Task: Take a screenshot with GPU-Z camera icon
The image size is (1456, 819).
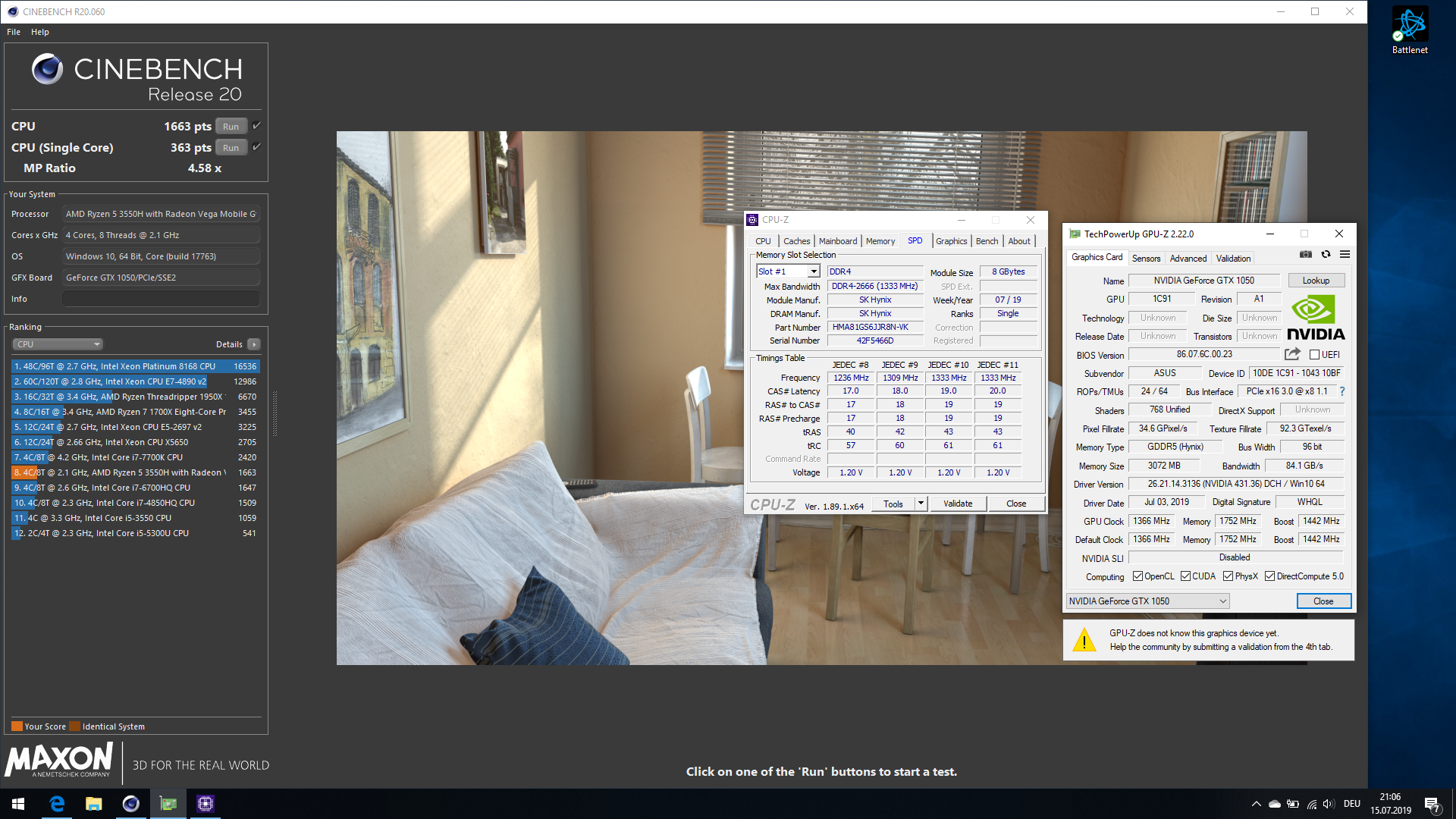Action: click(1305, 255)
